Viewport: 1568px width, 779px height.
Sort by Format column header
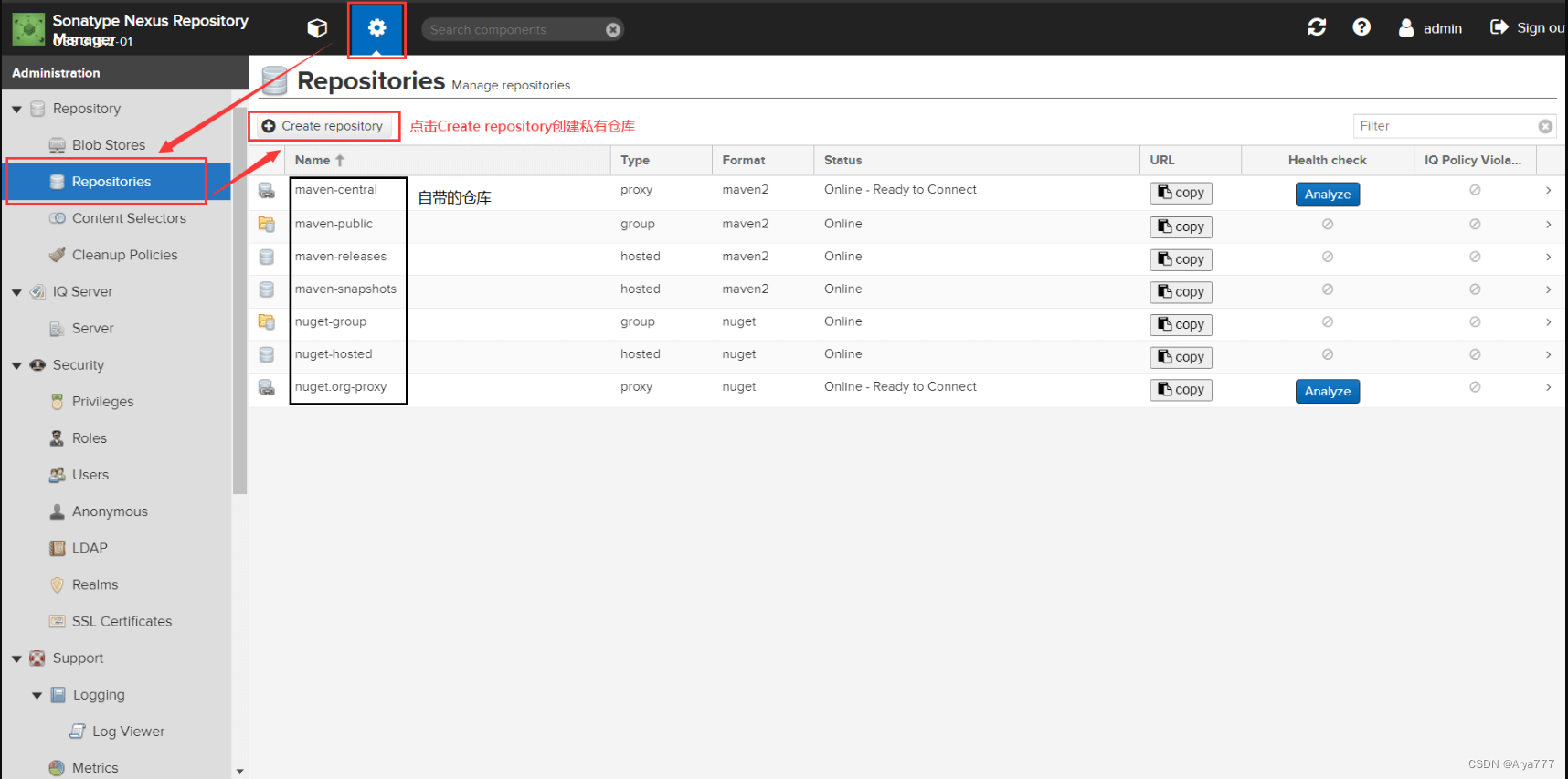pyautogui.click(x=763, y=160)
